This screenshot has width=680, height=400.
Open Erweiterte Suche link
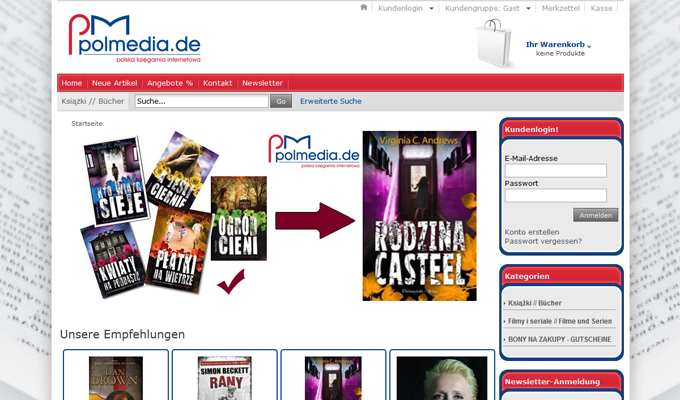coord(331,101)
